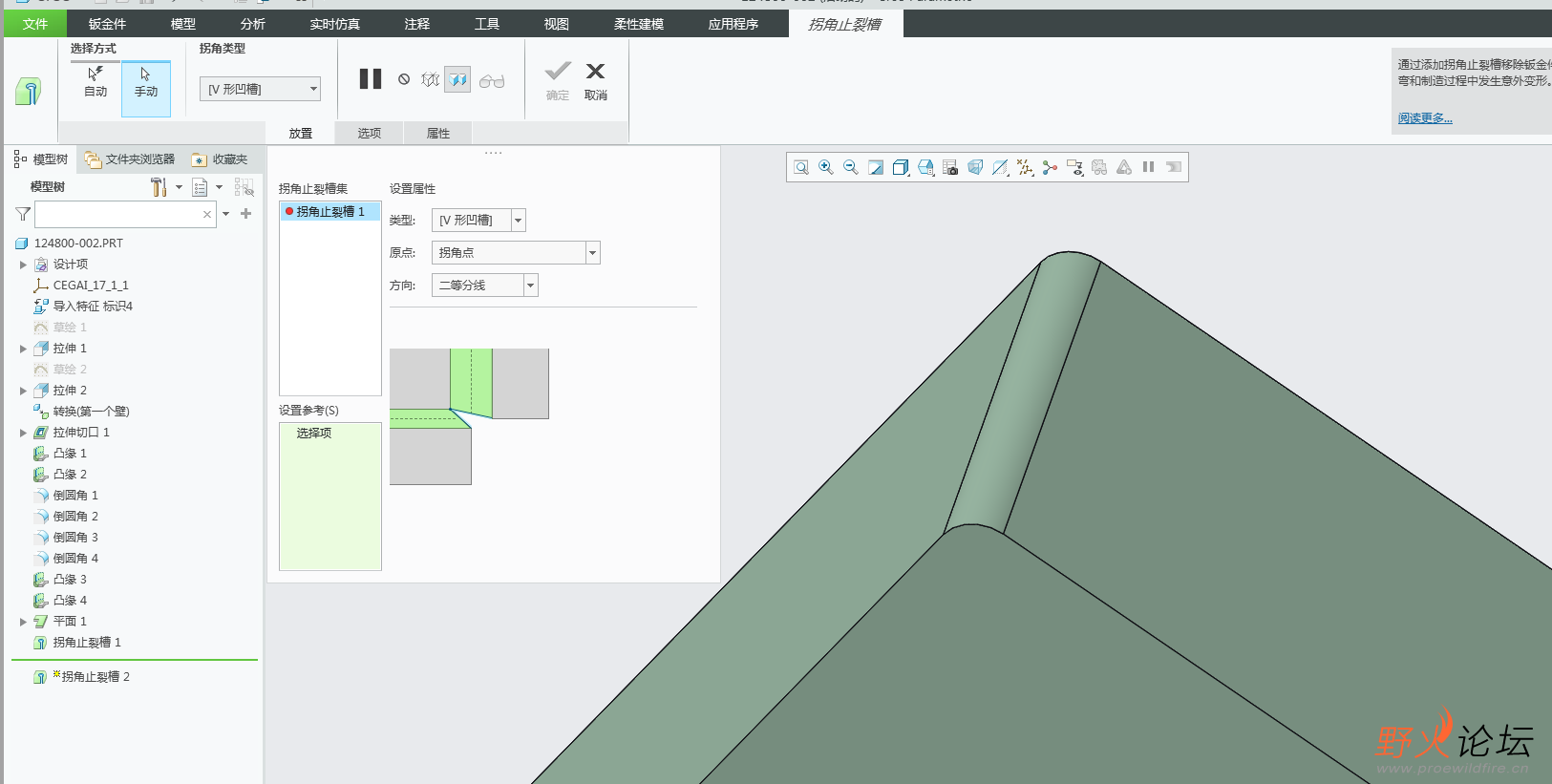Clear the model tree search field
Image resolution: width=1552 pixels, height=784 pixels.
tap(207, 214)
